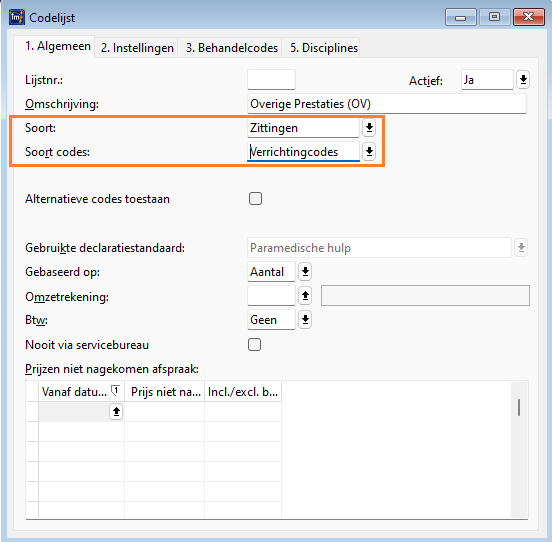Click the Prijs niet na... column header
The image size is (552, 542).
165,391
